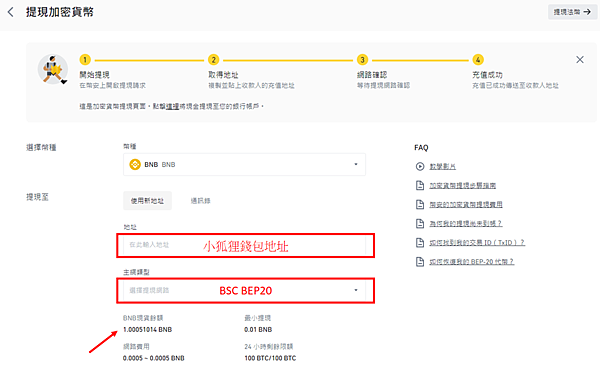Go back using the left chevron arrow
Screen dimensions: 600x368
[11, 12]
